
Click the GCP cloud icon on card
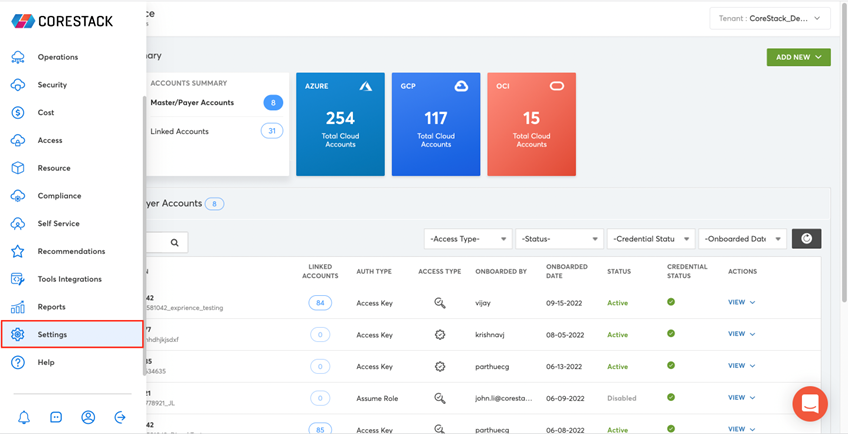(x=461, y=86)
